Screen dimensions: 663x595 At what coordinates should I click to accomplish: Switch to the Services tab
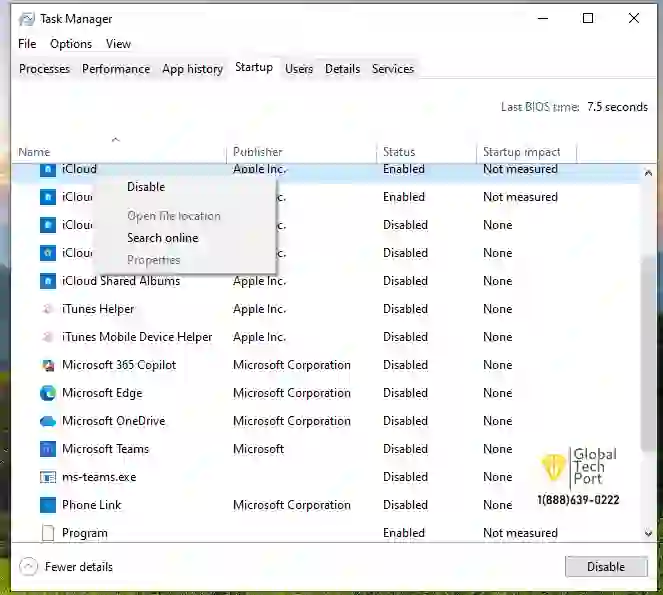pos(393,69)
